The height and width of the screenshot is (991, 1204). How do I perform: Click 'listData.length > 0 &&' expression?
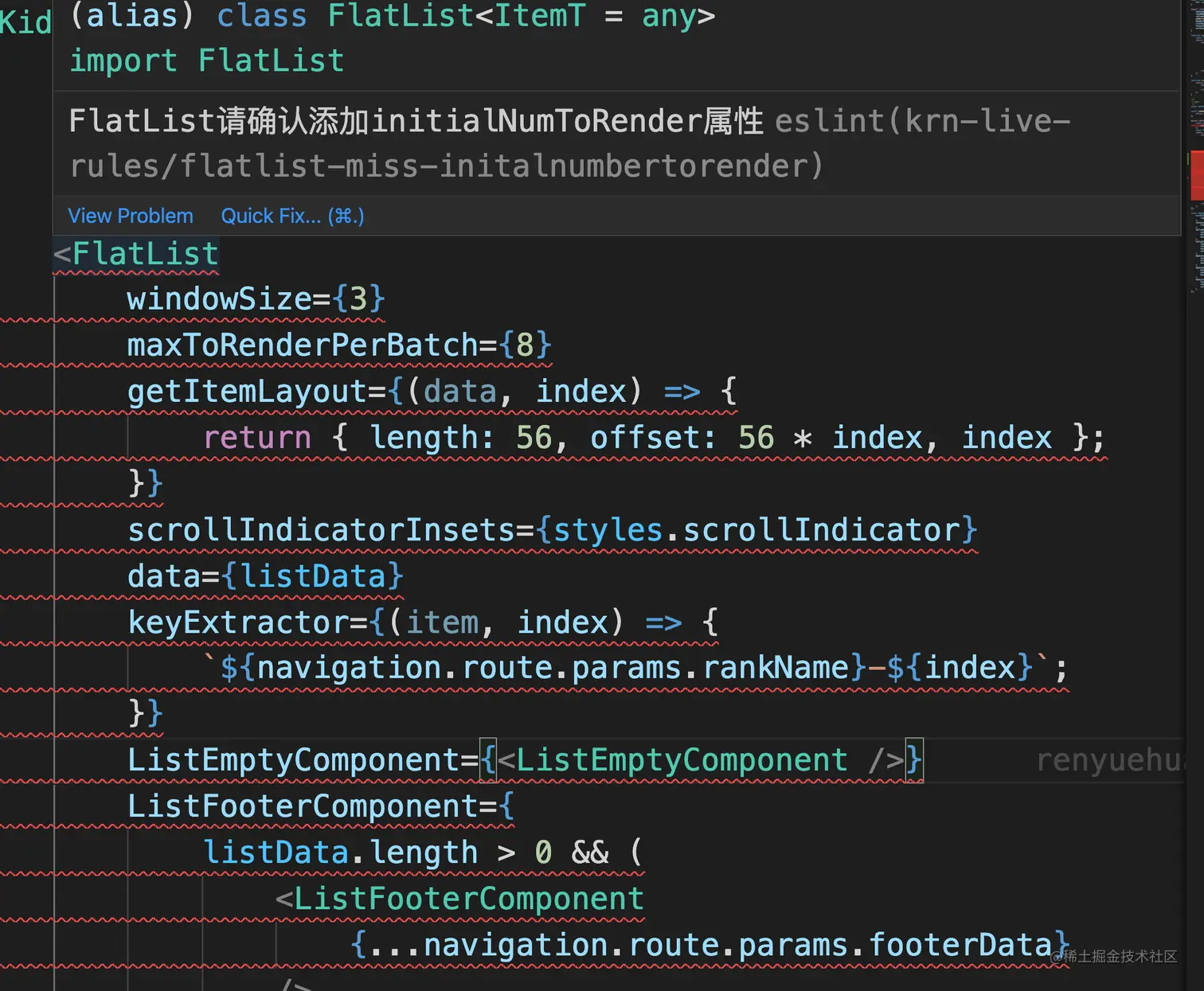(x=406, y=852)
